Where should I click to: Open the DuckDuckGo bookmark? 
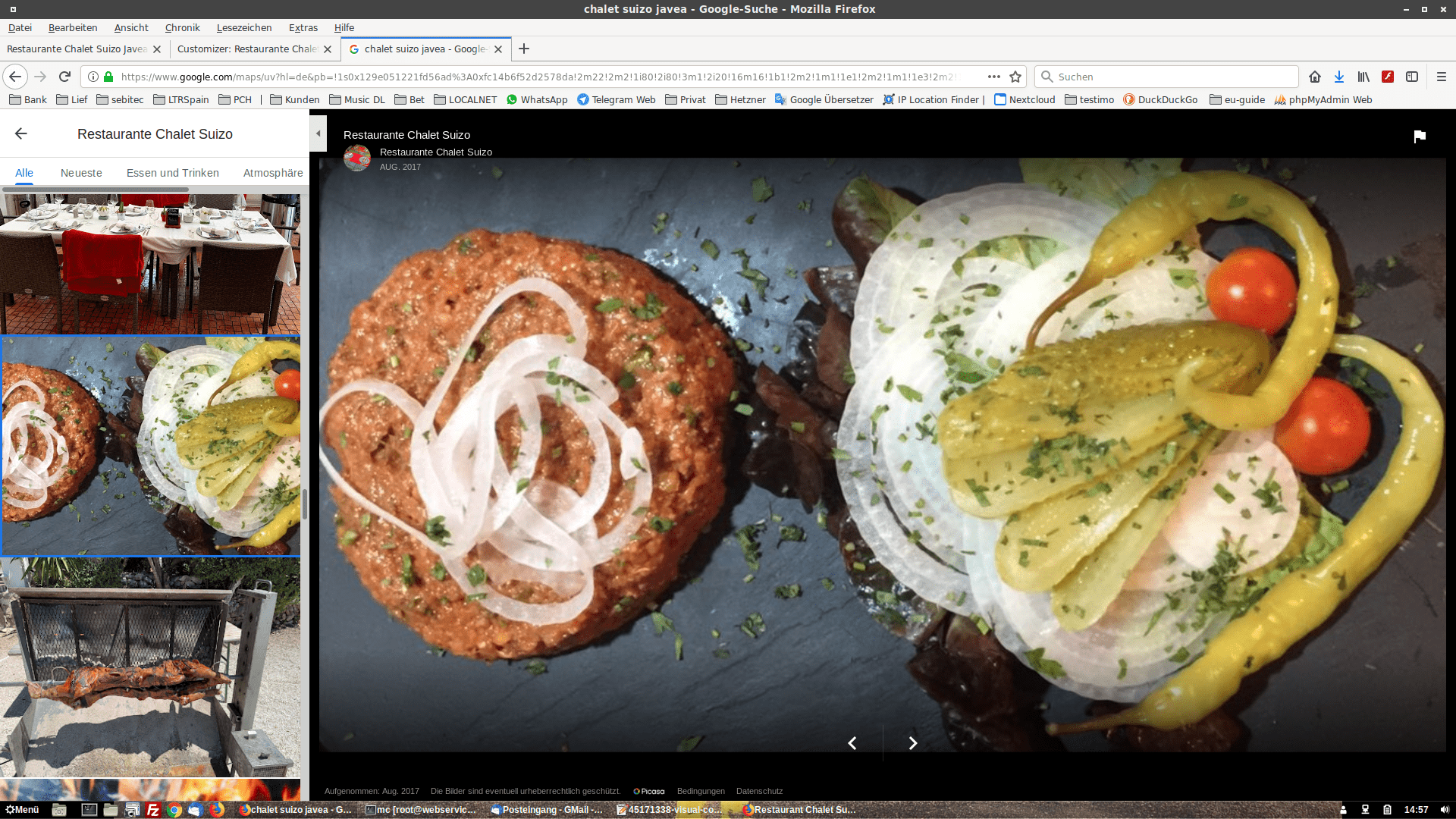(x=1160, y=99)
